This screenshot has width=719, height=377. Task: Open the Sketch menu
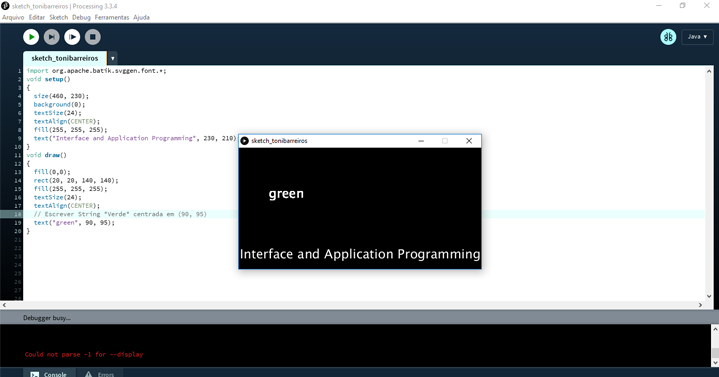pos(59,17)
